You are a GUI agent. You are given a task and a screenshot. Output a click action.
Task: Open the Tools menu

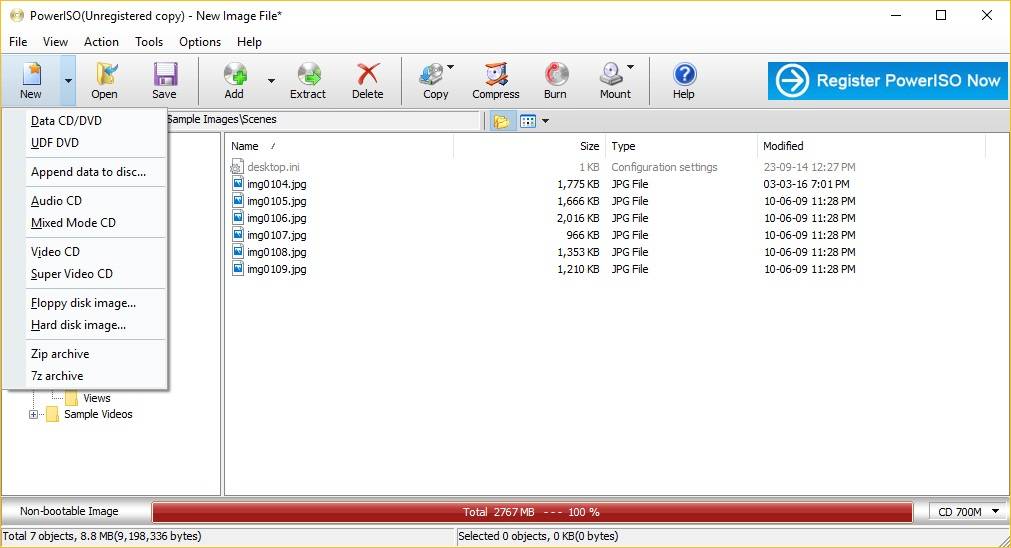[149, 42]
